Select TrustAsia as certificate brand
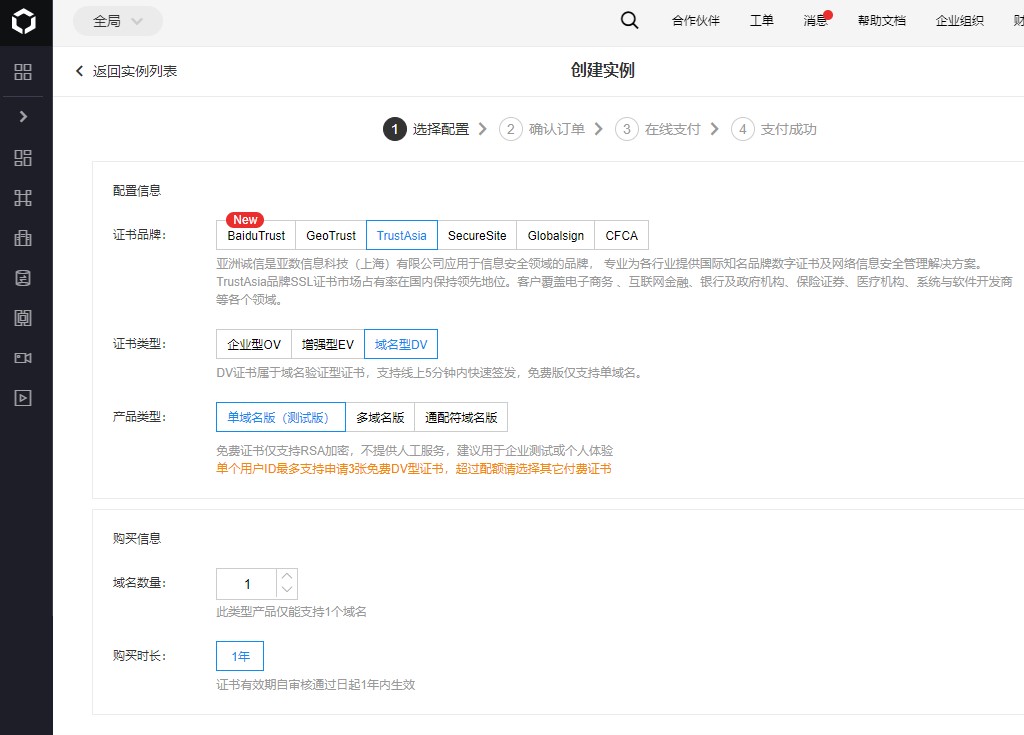Screen dimensions: 1024x735 [x=401, y=234]
